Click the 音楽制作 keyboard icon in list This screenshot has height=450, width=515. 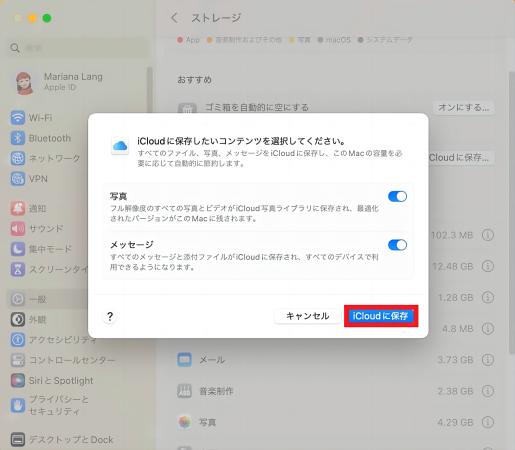coord(184,391)
